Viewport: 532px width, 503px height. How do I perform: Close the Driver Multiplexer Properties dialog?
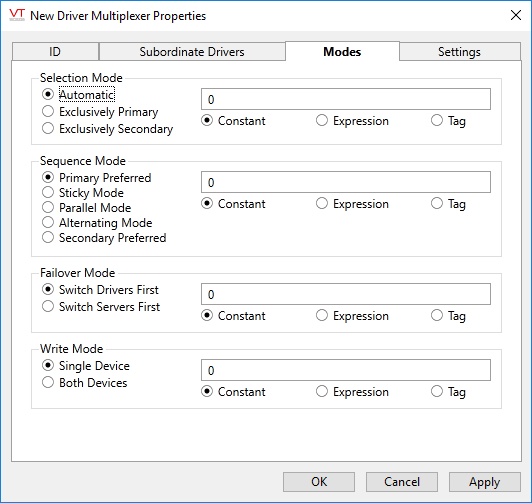pyautogui.click(x=516, y=15)
